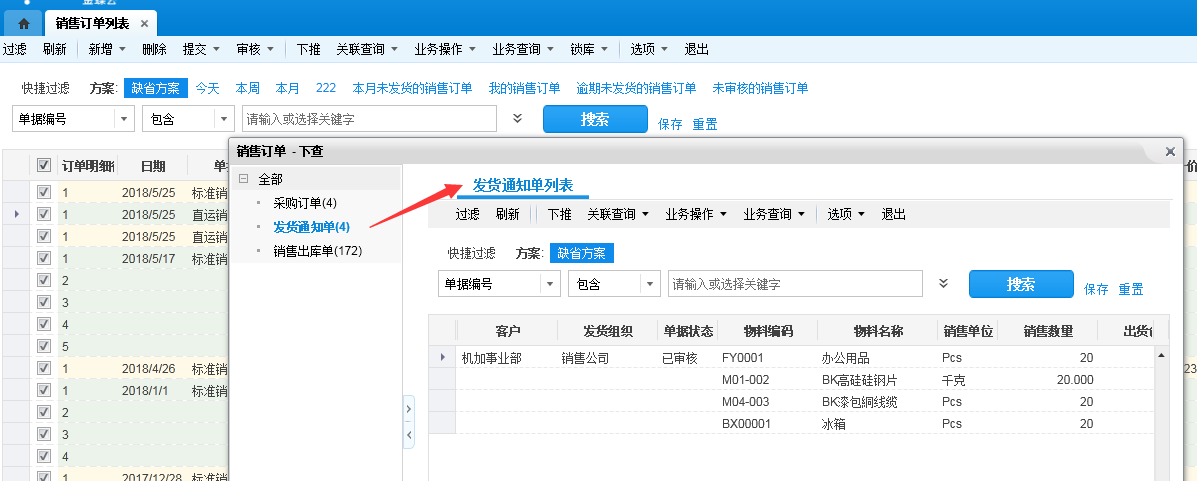This screenshot has width=1197, height=481.
Task: Open the 包含 condition dropdown in dialog
Action: [x=651, y=284]
